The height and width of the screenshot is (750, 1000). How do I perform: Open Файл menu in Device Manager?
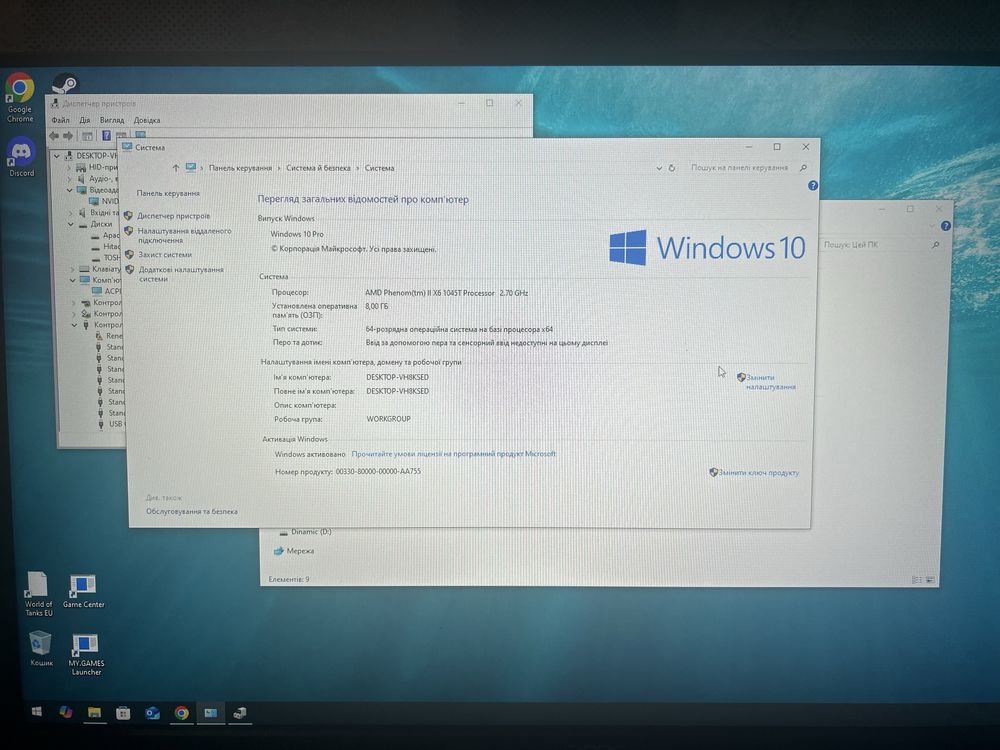(x=61, y=120)
